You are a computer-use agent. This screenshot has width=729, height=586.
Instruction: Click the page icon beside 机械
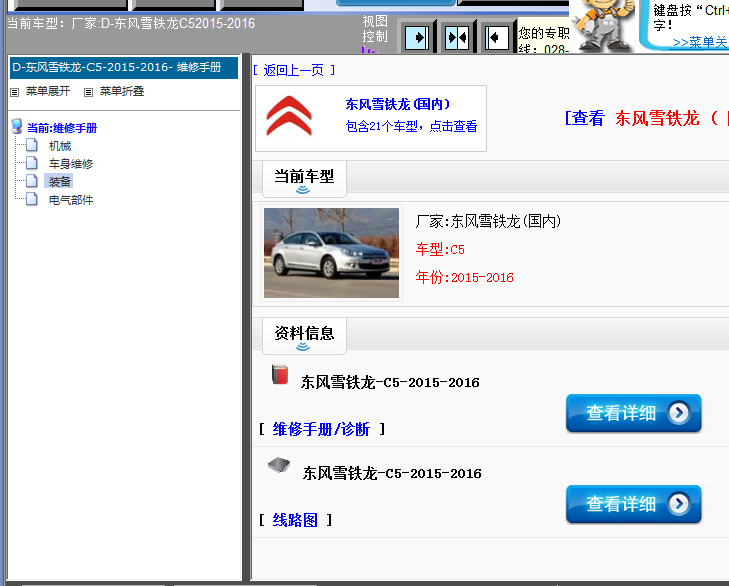[x=32, y=145]
